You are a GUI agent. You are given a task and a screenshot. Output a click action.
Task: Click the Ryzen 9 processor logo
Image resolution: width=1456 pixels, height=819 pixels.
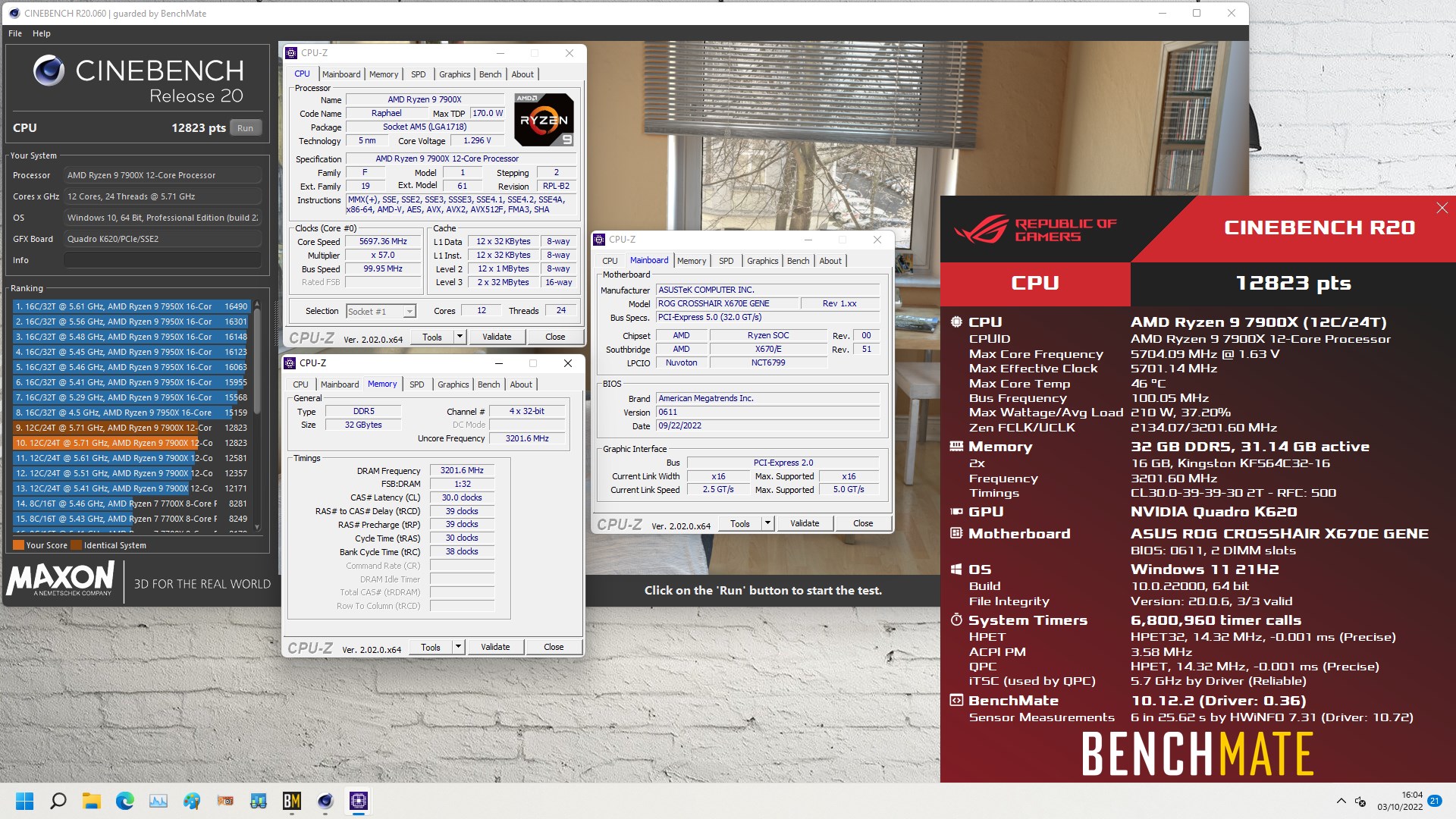[544, 119]
